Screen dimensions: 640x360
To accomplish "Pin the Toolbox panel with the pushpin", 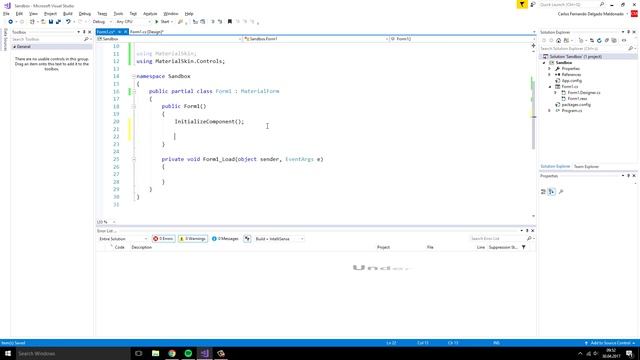I will click(x=84, y=32).
